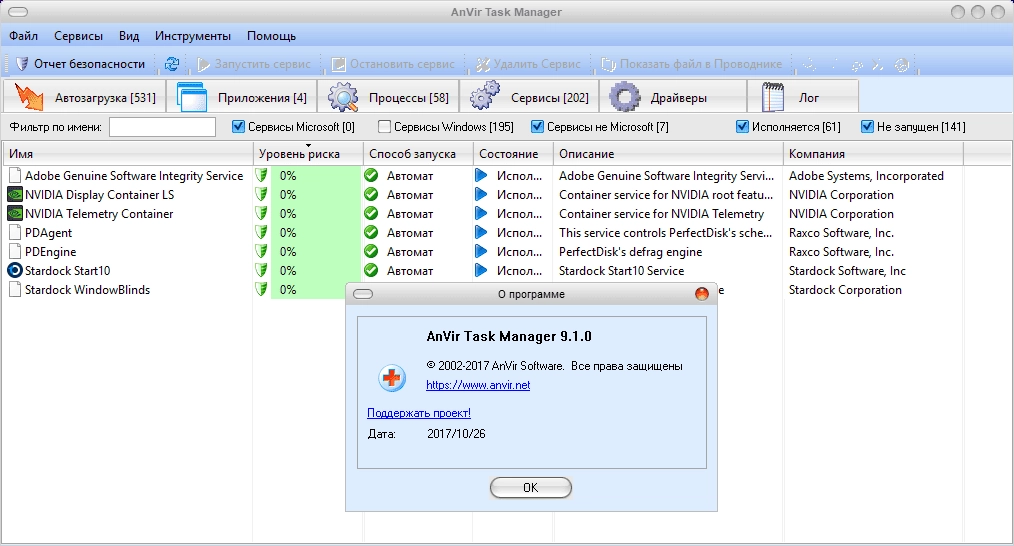
Task: Click Показать файл в Проводнике
Action: (691, 64)
